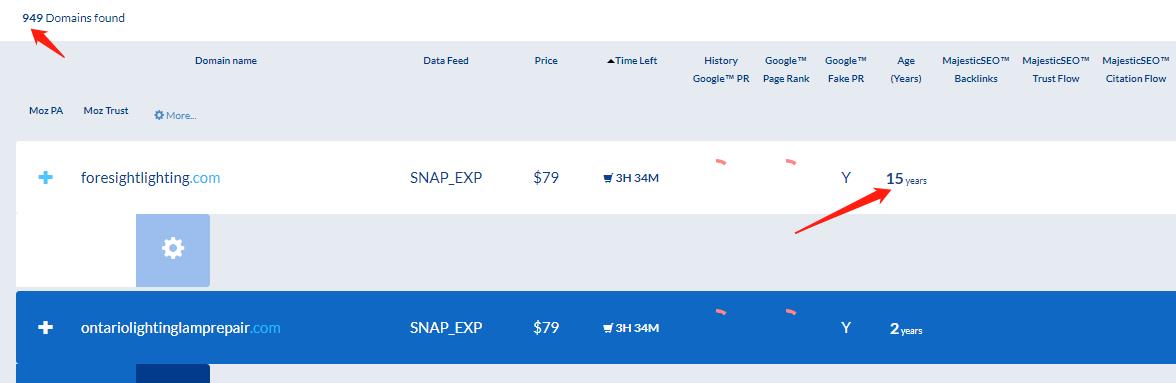The image size is (1176, 383).
Task: Click loading spinner under History Google PR, first row
Action: coord(721,161)
